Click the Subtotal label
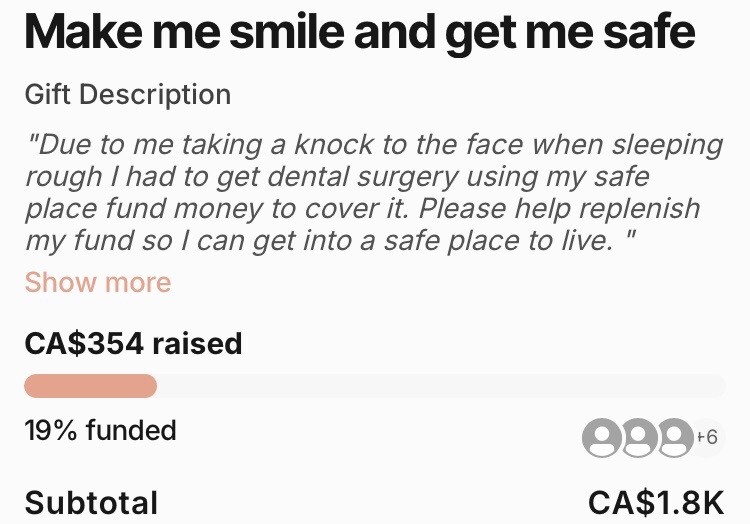This screenshot has height=524, width=750. (91, 502)
